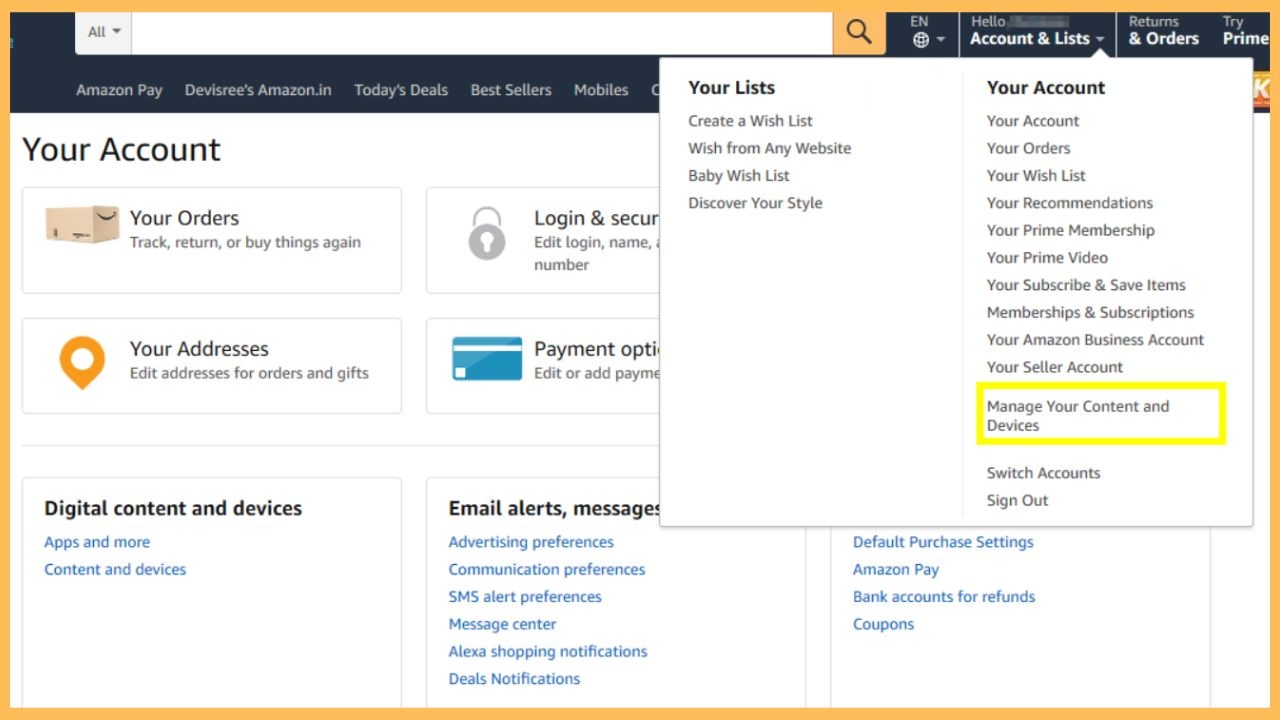Select Sign Out from account menu

pos(1017,500)
